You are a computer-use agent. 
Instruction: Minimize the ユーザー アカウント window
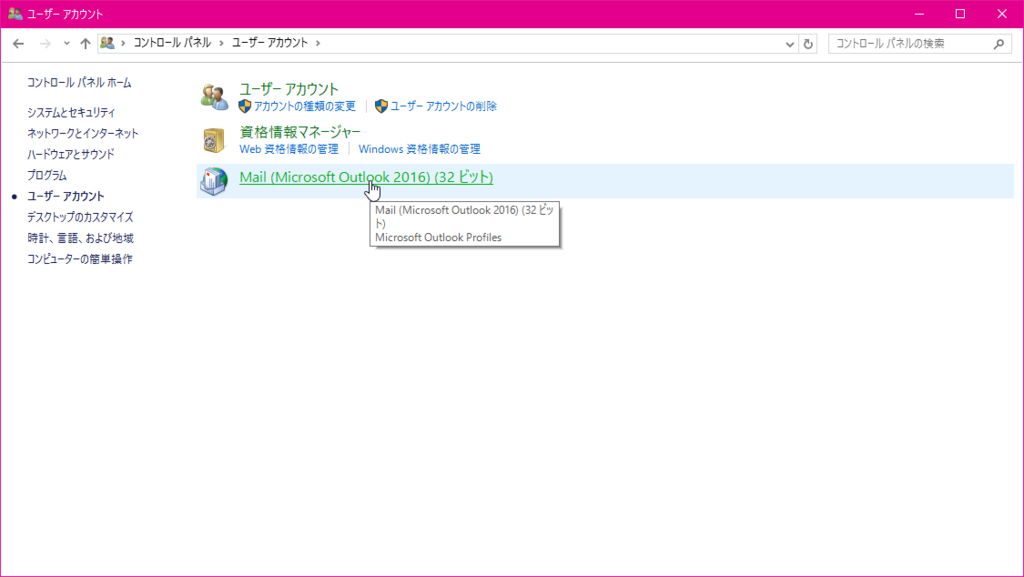click(920, 14)
